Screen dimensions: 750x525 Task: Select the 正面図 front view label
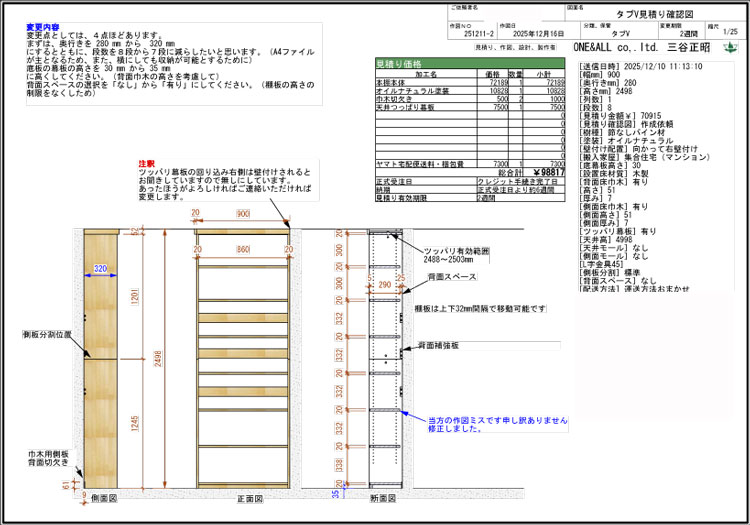[x=239, y=496]
